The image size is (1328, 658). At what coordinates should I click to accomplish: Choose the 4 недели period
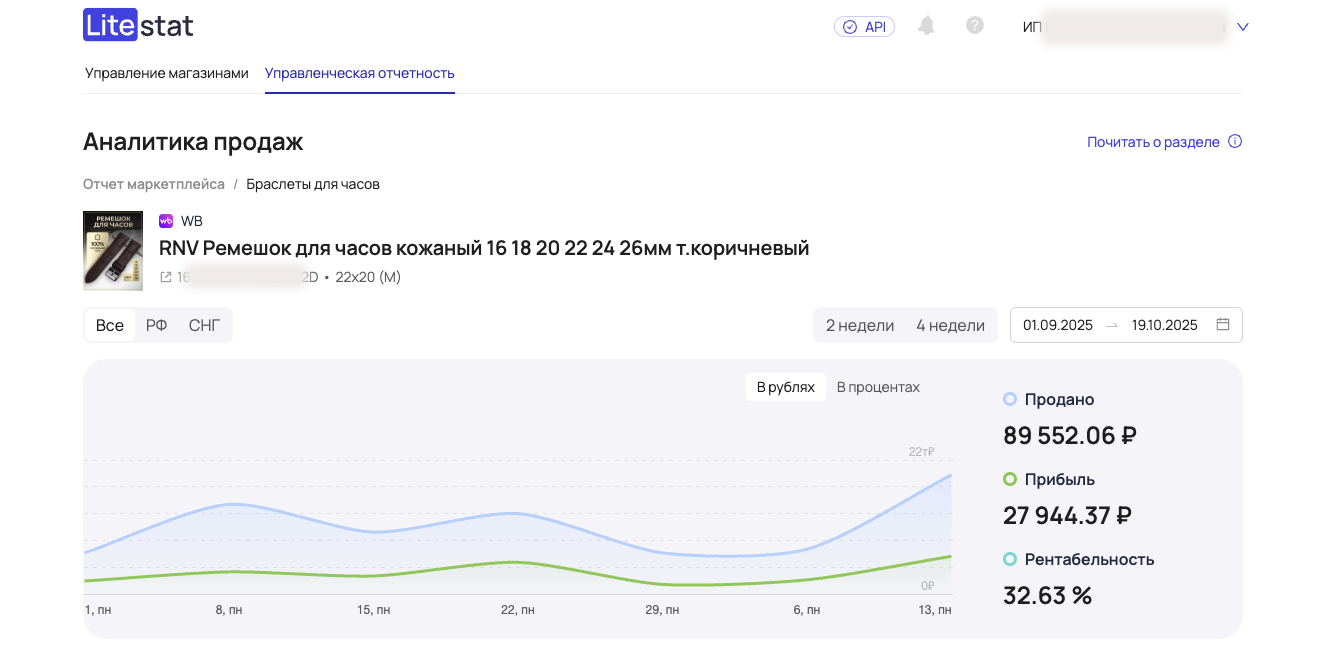[950, 325]
